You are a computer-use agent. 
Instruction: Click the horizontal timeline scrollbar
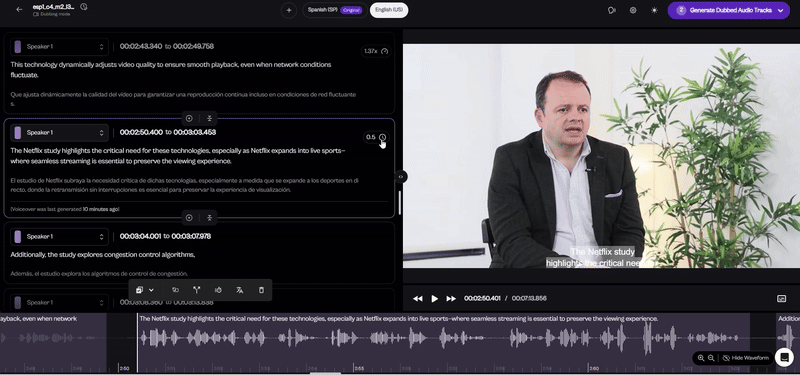[x=326, y=373]
